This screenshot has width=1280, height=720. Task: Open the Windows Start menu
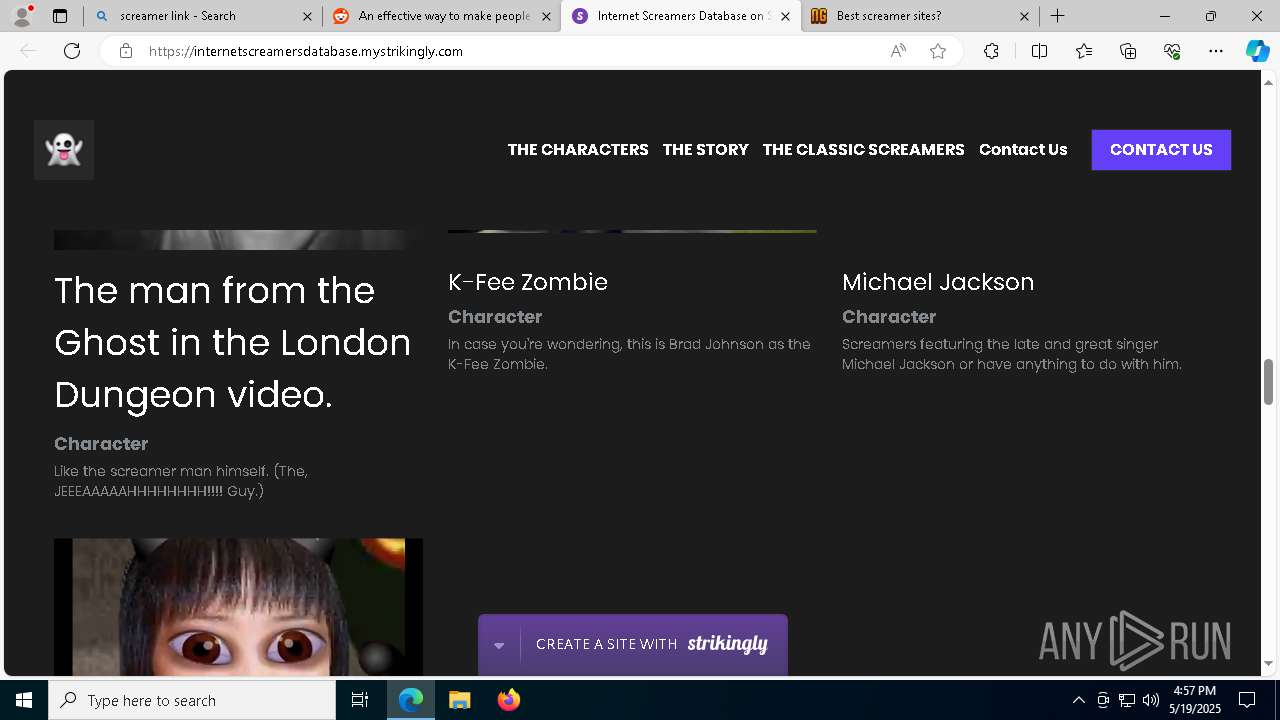click(24, 700)
